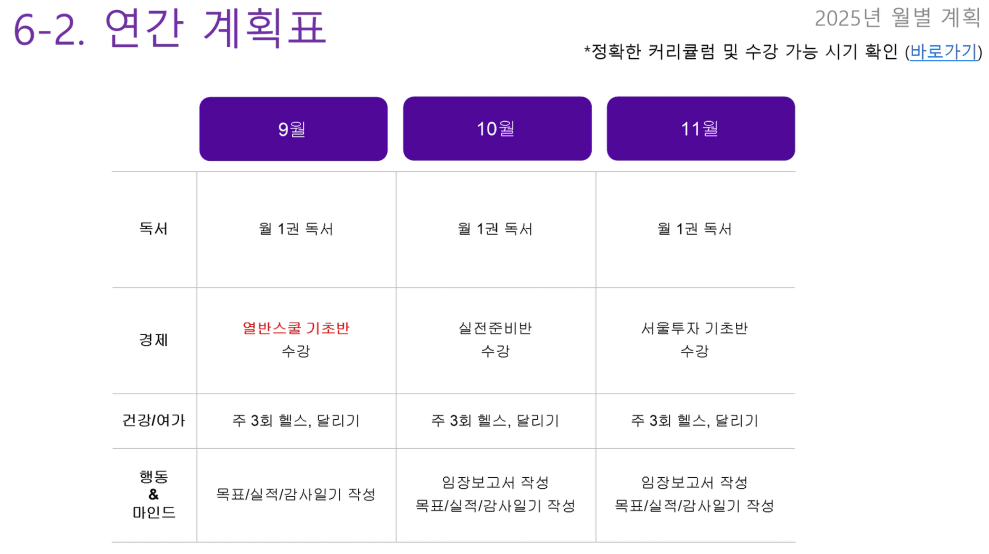989x554 pixels.
Task: Click September's 월 1권 독서 cell
Action: 296,229
